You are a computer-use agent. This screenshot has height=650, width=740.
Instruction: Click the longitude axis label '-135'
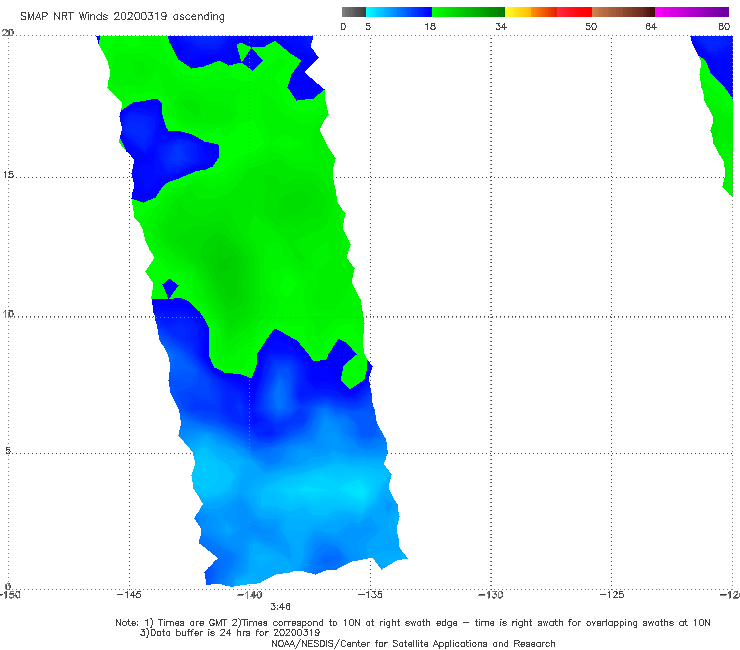click(x=370, y=595)
